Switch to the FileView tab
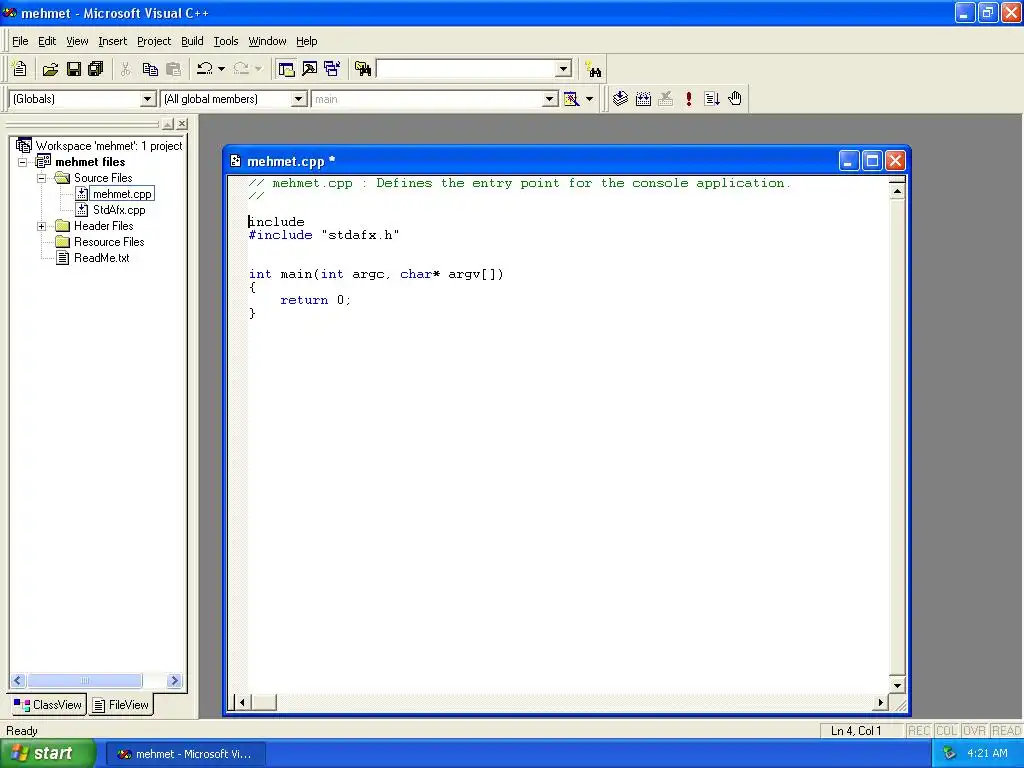 click(x=121, y=705)
